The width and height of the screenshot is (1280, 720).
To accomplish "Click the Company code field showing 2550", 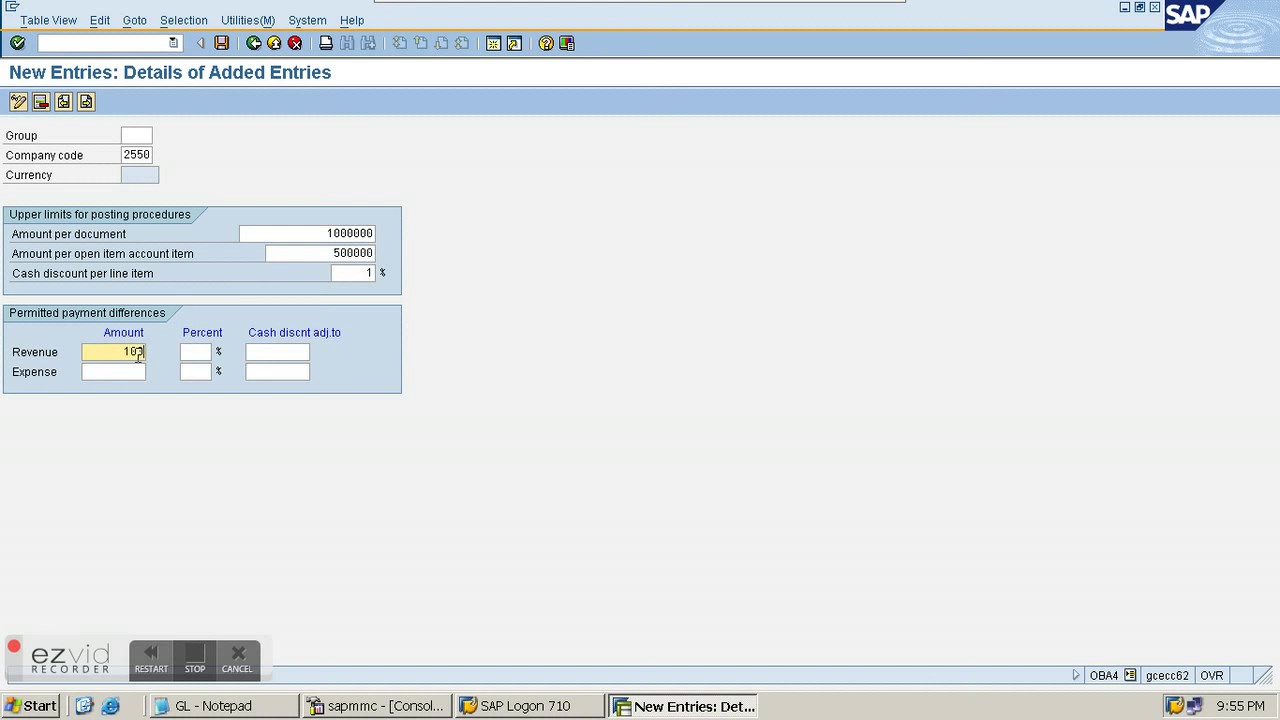I will pos(136,155).
